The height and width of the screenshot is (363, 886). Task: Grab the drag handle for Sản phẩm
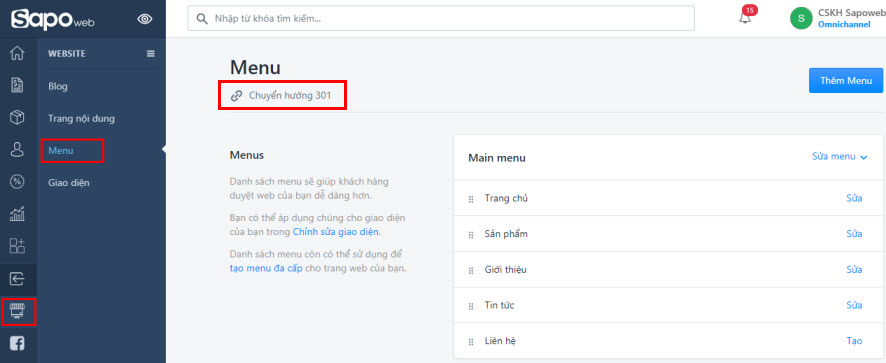471,235
